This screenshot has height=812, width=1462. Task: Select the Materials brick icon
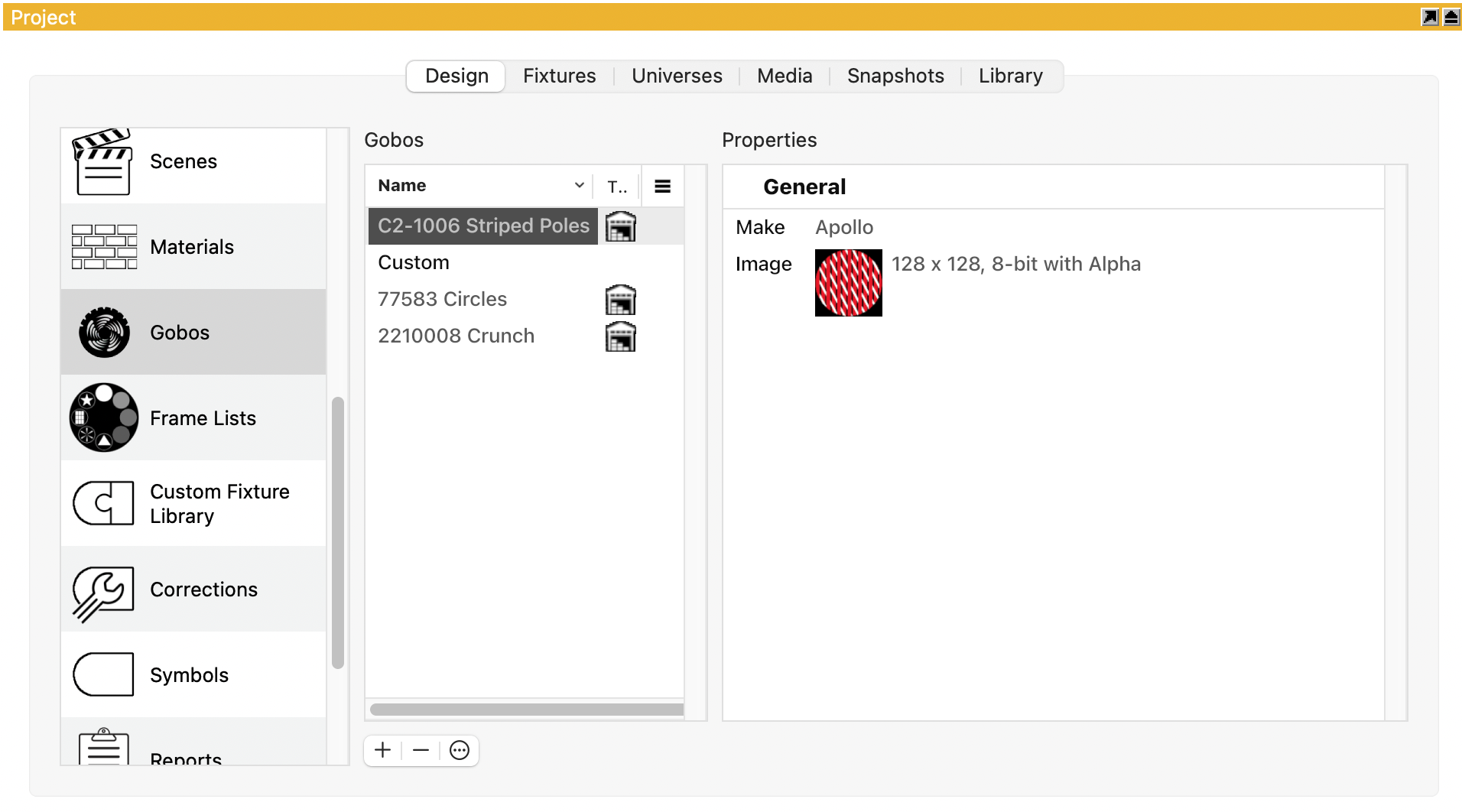point(104,247)
